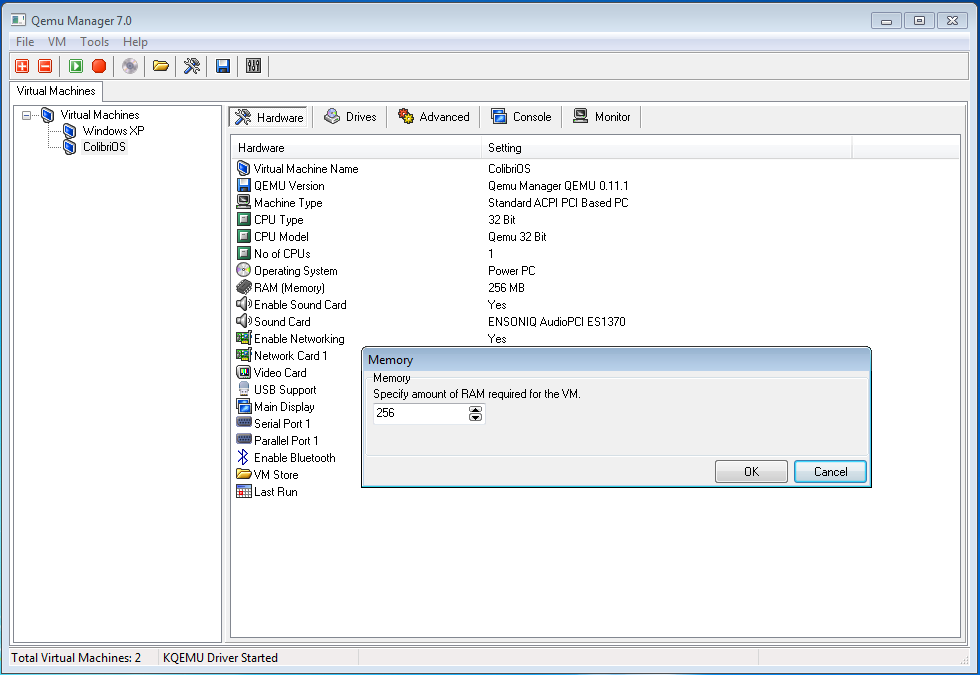The height and width of the screenshot is (675, 980).
Task: Click 'KQEMU Driver Started' in status bar
Action: (221, 658)
